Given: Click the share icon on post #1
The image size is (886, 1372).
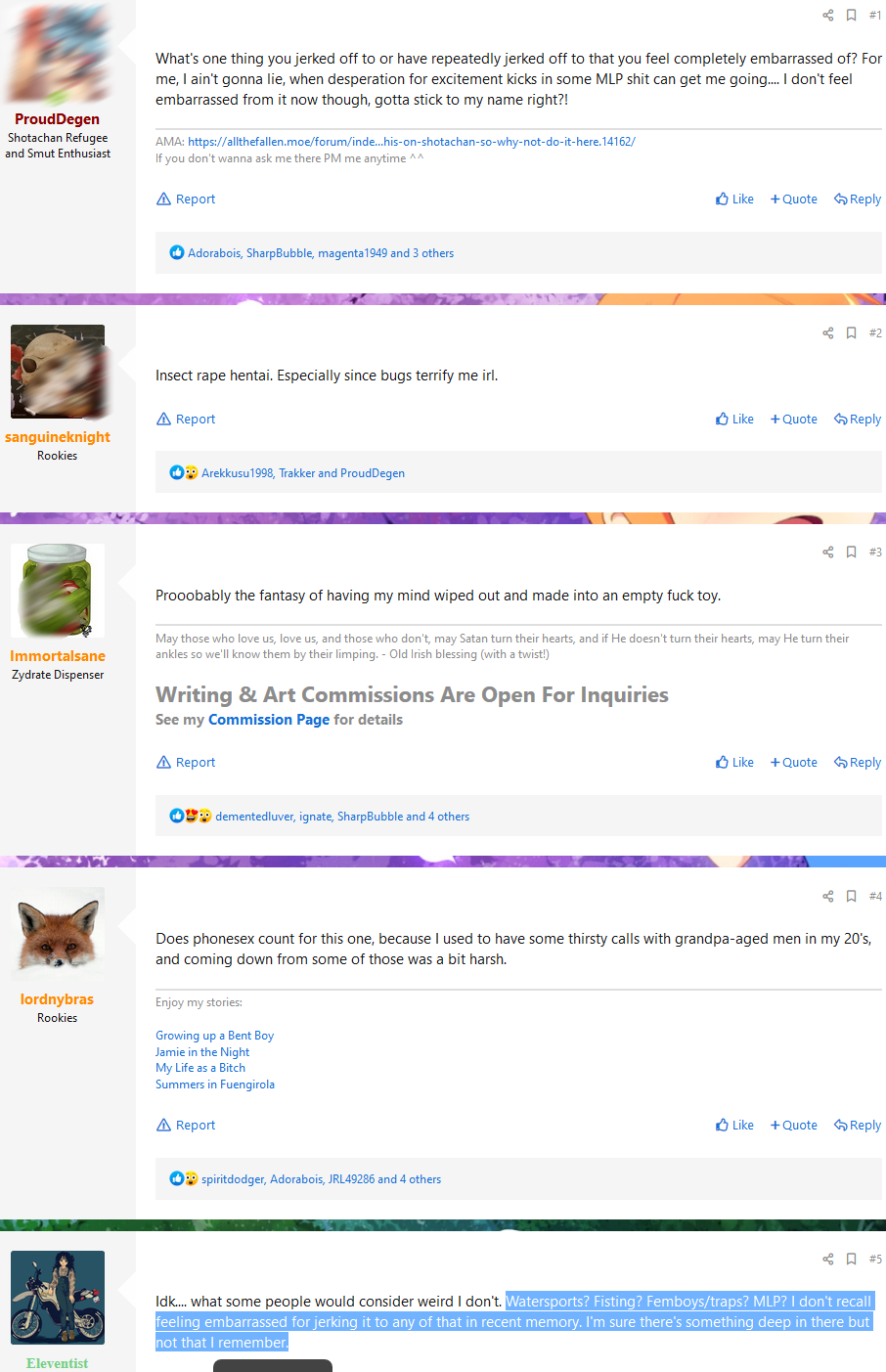Looking at the screenshot, I should click(x=828, y=15).
